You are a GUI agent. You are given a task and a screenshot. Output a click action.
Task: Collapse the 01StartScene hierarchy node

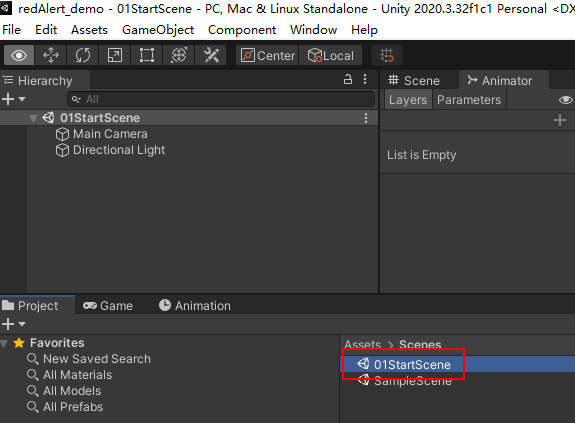(33, 118)
